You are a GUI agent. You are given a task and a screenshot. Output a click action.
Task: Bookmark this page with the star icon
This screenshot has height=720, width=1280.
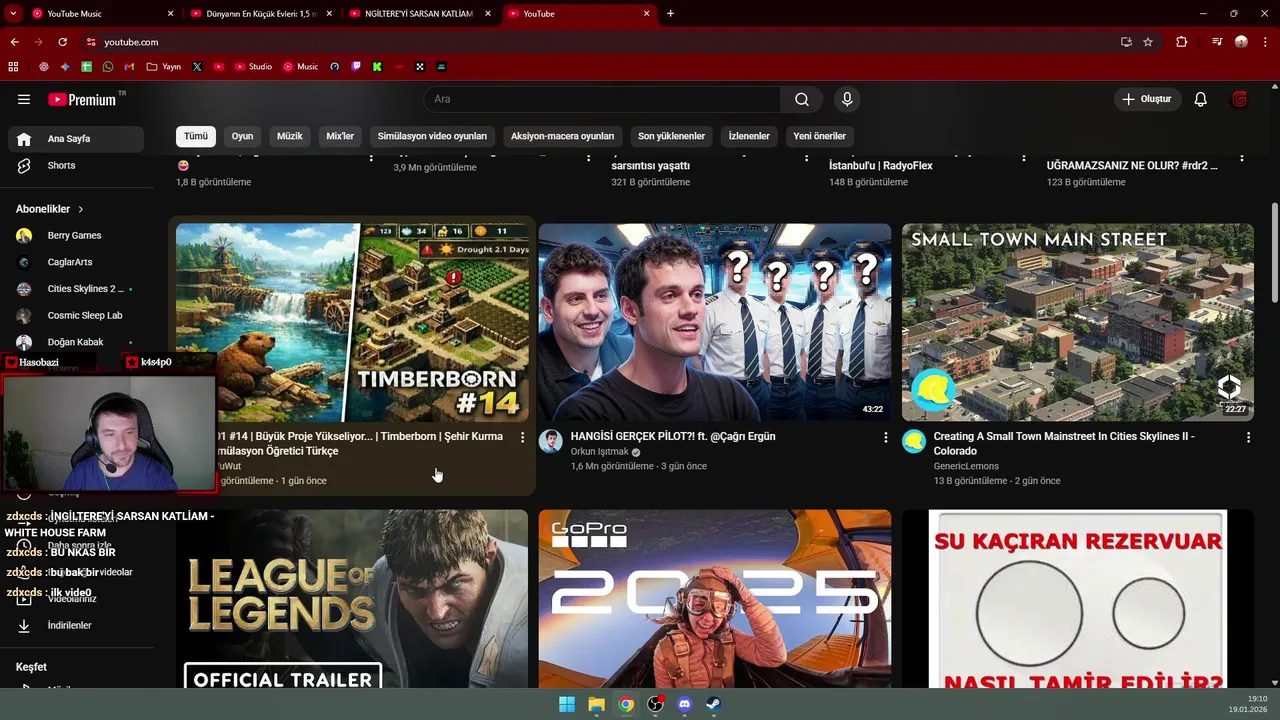[1148, 42]
